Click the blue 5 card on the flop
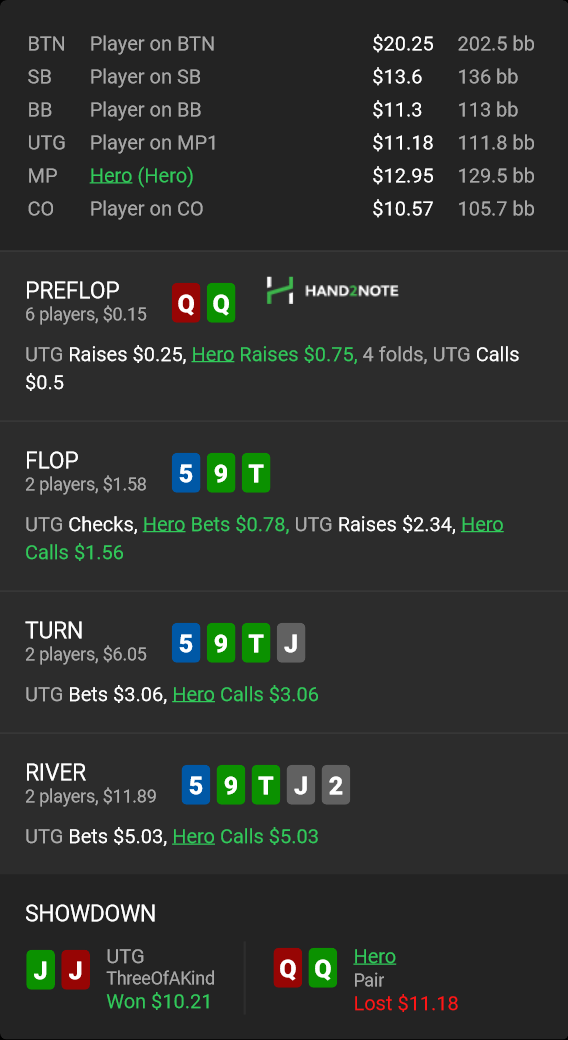The height and width of the screenshot is (1040, 568). coord(186,473)
